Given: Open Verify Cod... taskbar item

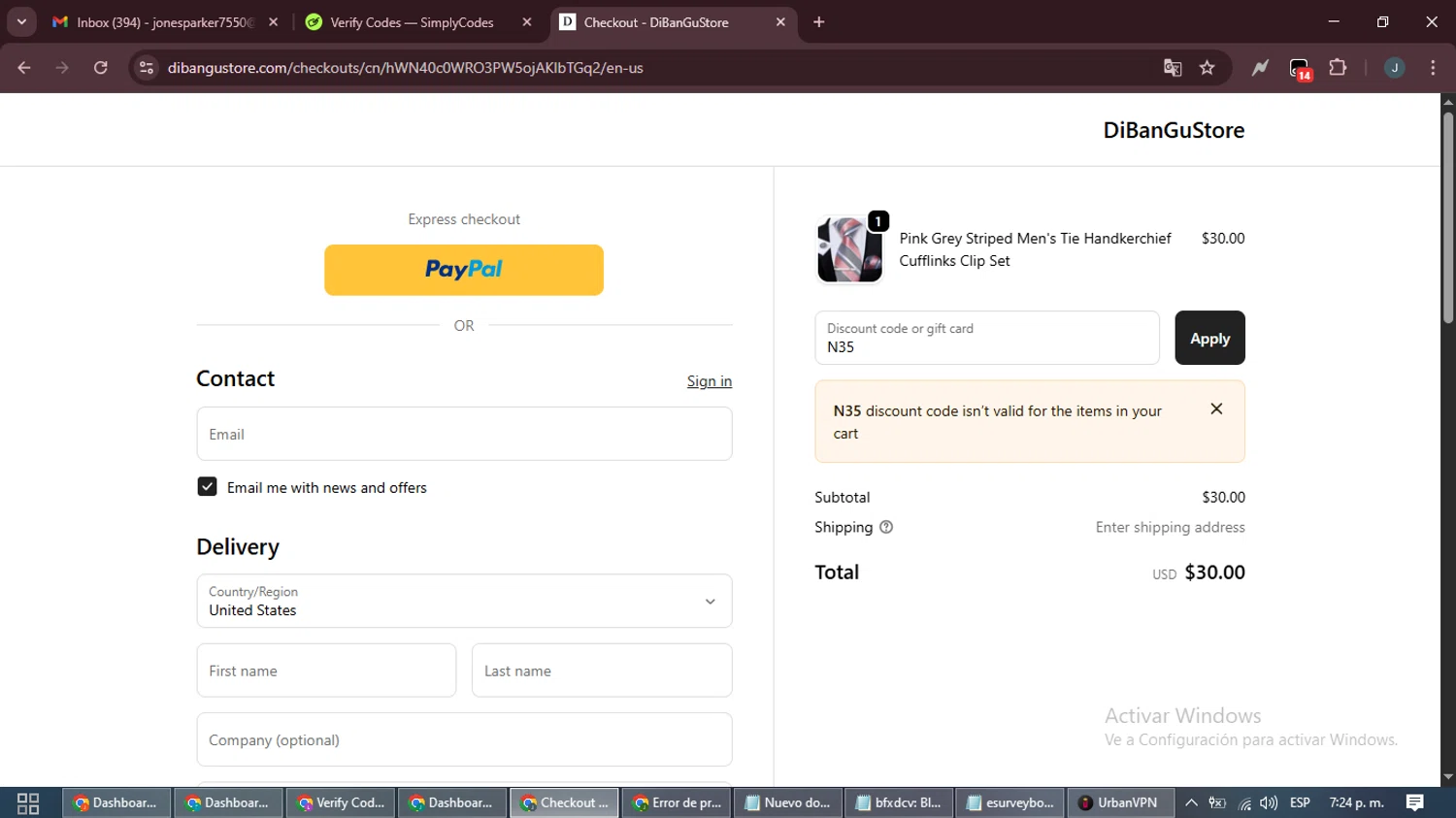Looking at the screenshot, I should (x=341, y=802).
